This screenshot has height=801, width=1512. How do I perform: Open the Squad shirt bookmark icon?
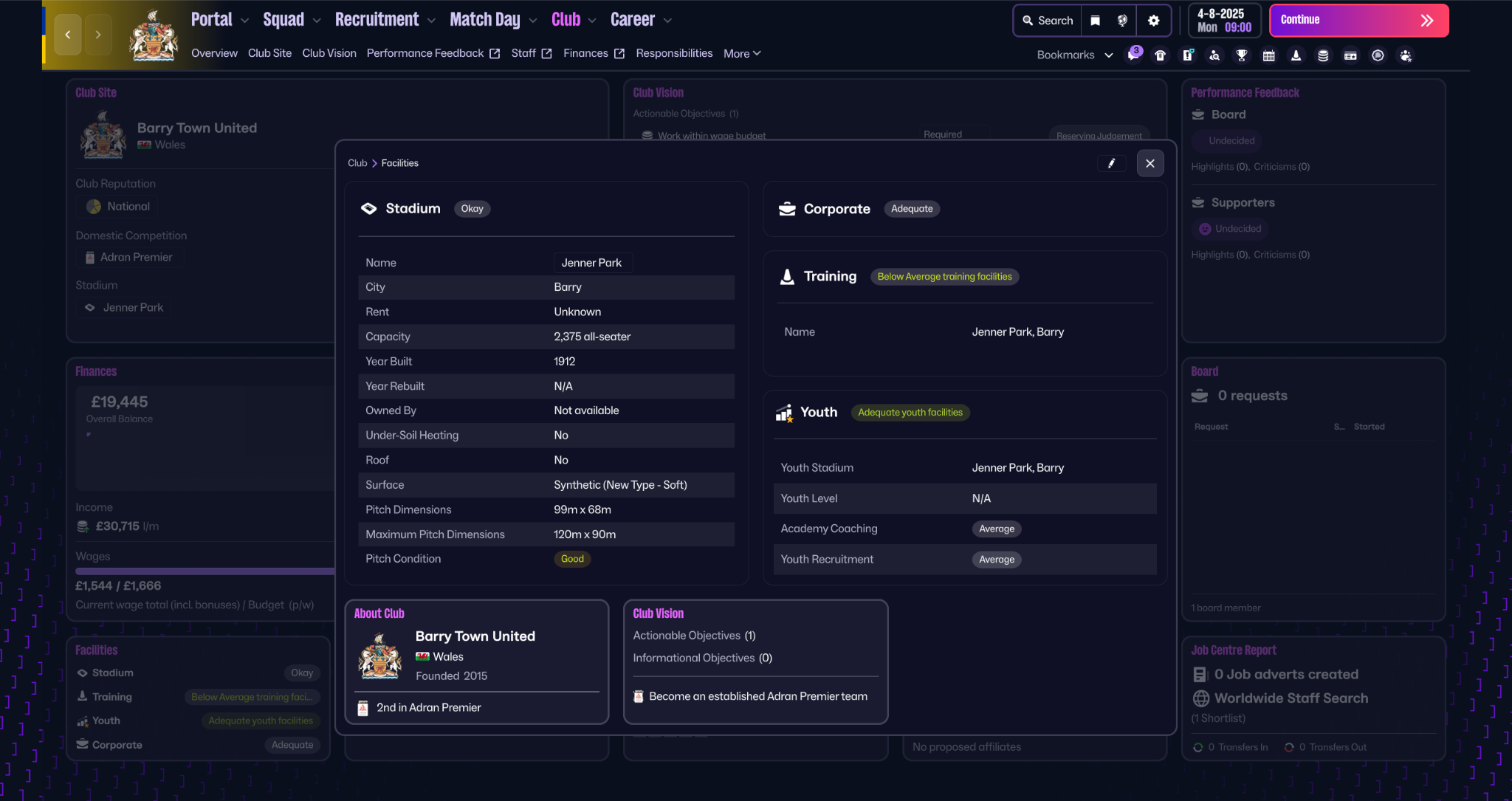pyautogui.click(x=1160, y=55)
